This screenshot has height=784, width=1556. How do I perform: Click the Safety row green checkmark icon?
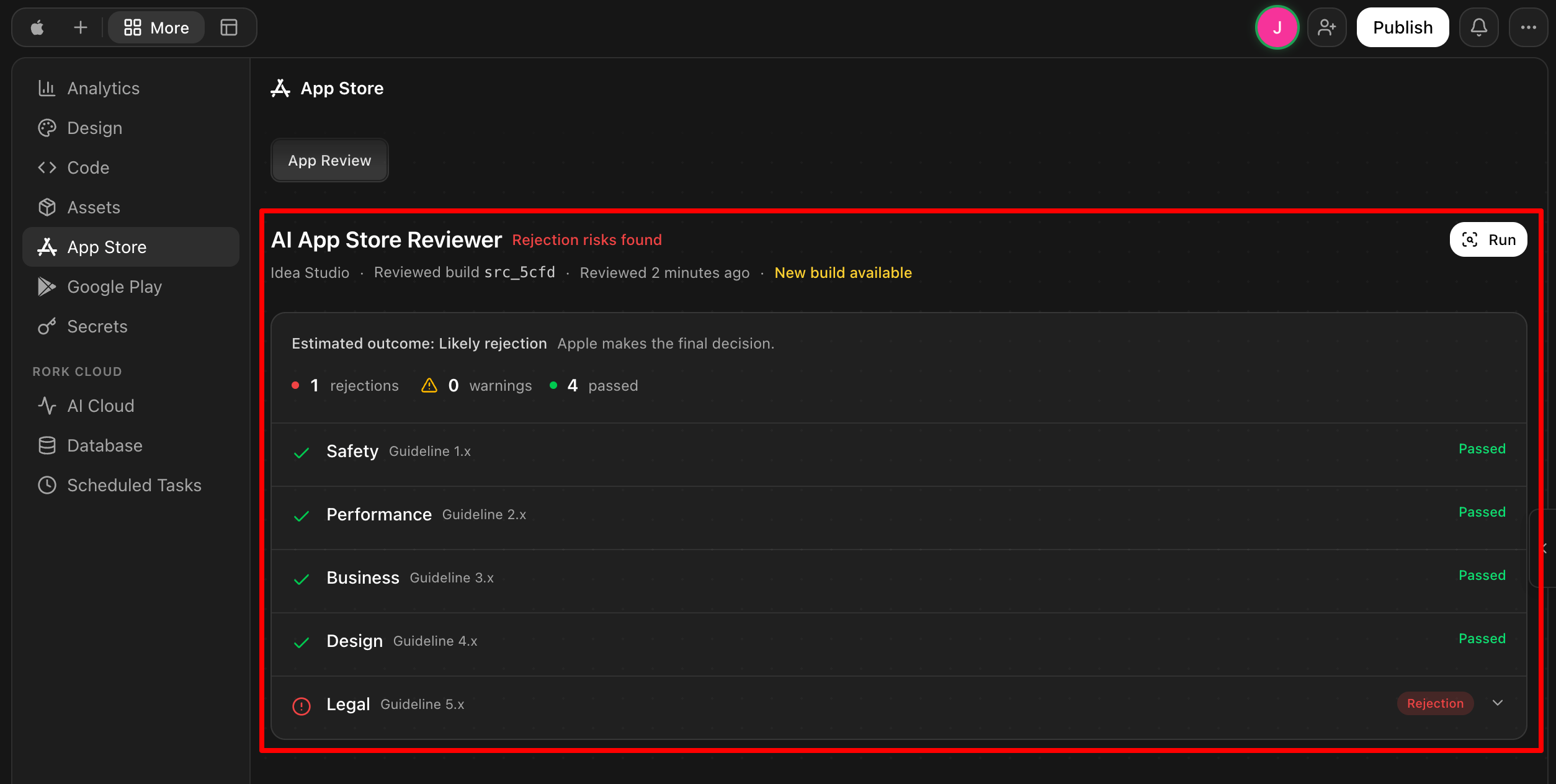click(x=302, y=453)
